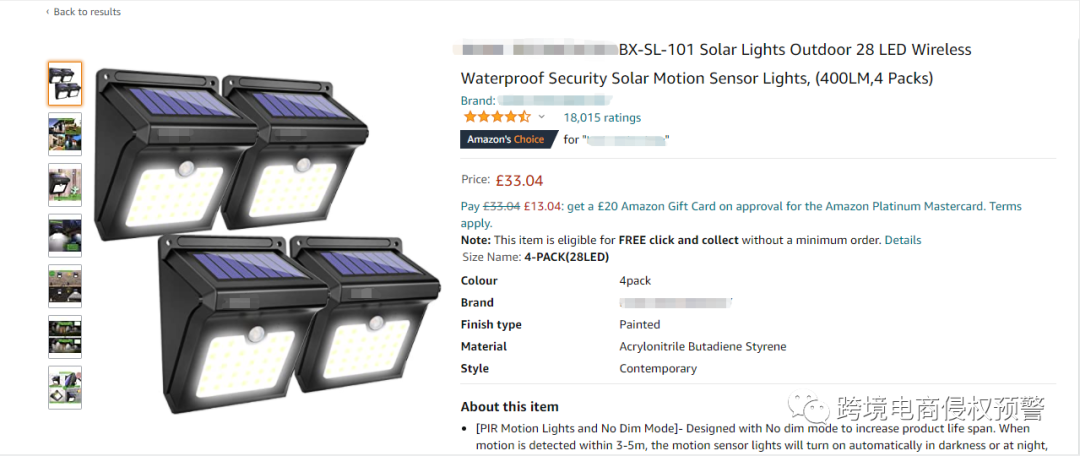Click the Back to results link

pos(87,12)
